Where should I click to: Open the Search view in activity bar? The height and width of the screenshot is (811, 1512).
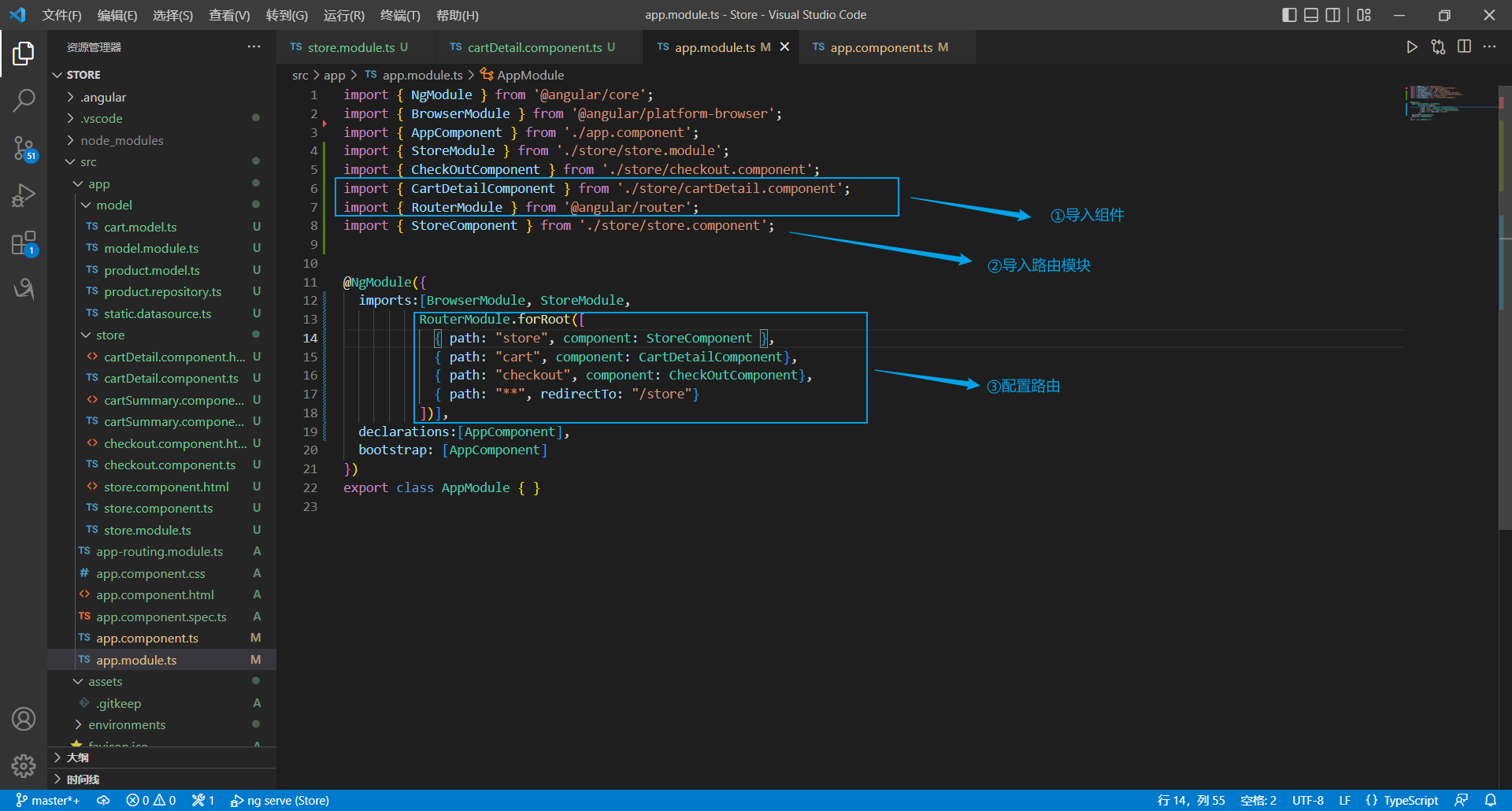(24, 100)
